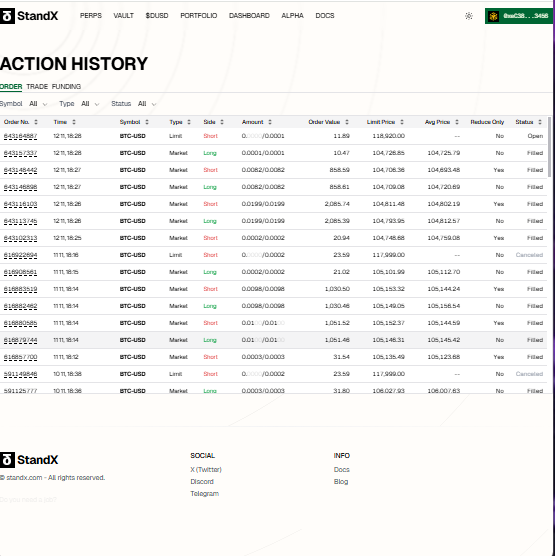
Task: Open order number 643116103
Action: 21,204
